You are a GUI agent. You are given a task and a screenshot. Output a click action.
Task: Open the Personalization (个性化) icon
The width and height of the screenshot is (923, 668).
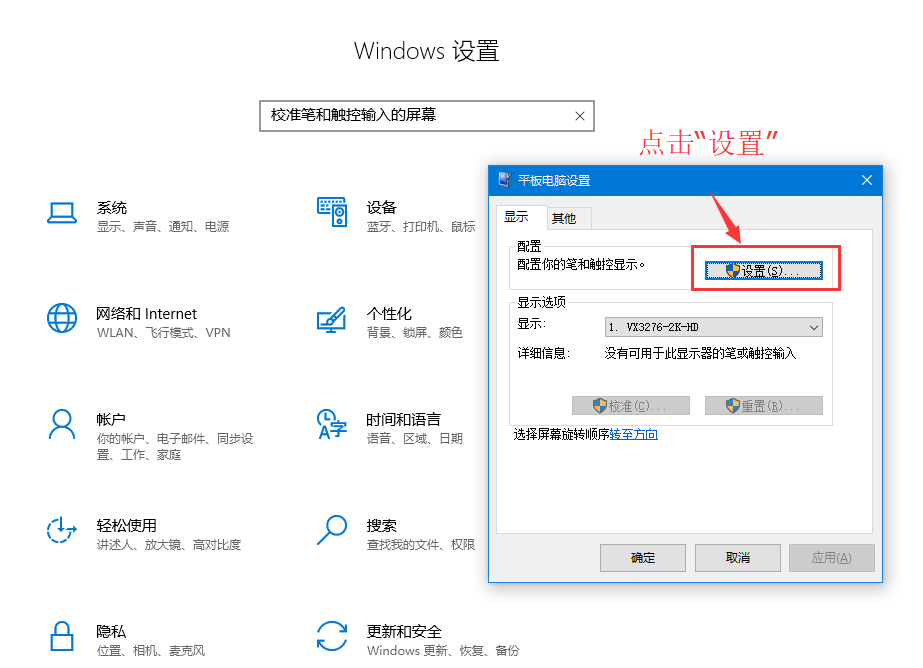(x=331, y=319)
